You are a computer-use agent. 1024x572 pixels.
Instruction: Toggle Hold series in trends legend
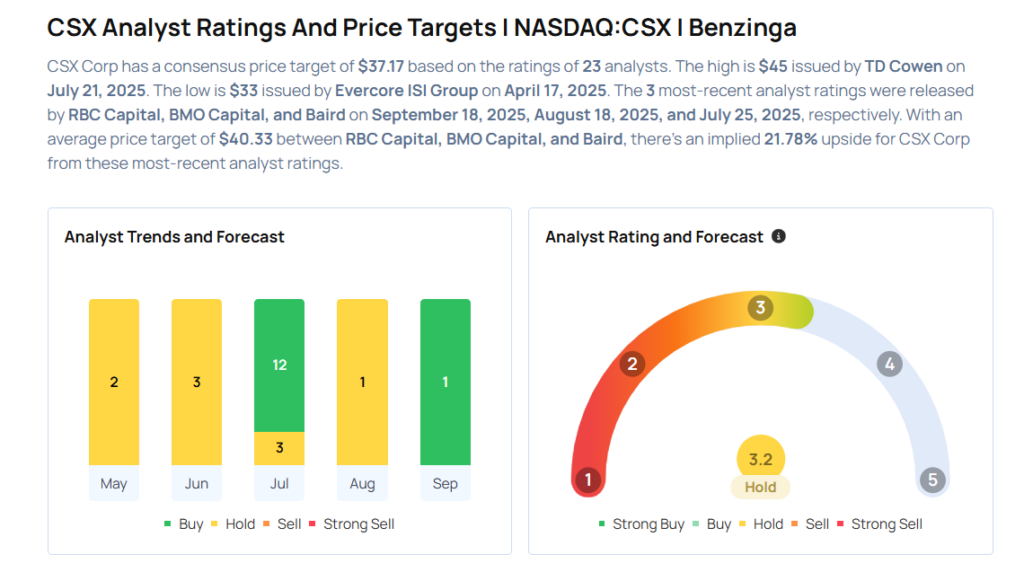[x=236, y=524]
